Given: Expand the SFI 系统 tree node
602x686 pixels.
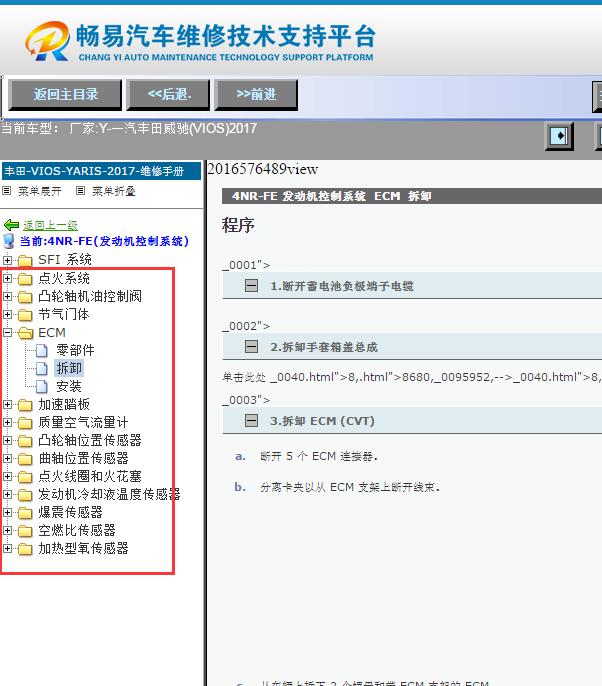Looking at the screenshot, I should [7, 260].
